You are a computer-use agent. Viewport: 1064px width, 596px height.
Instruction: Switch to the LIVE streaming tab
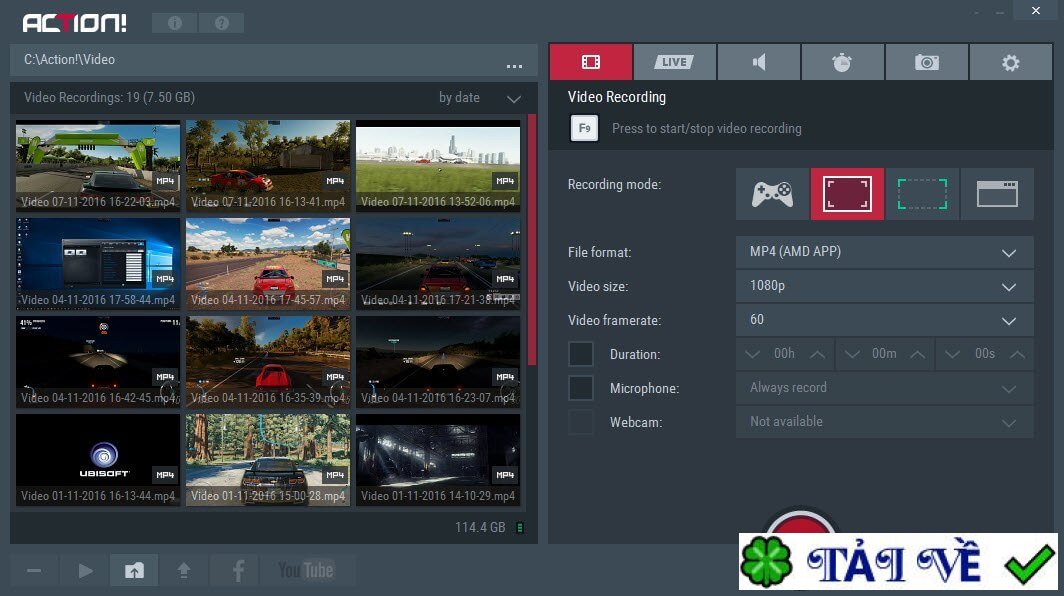coord(674,61)
